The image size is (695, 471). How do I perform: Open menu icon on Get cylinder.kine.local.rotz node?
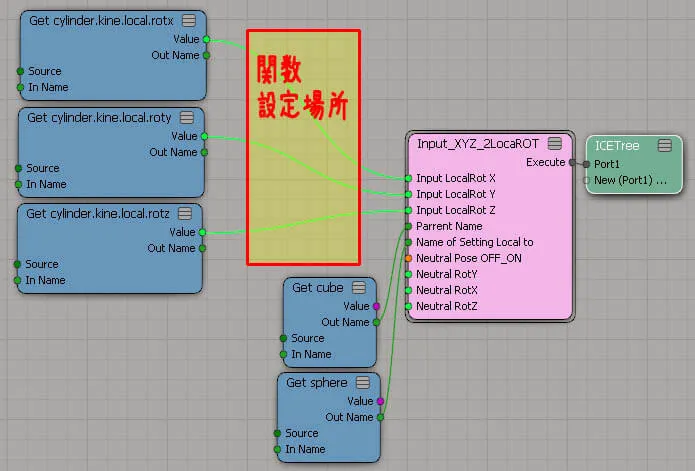coord(185,214)
